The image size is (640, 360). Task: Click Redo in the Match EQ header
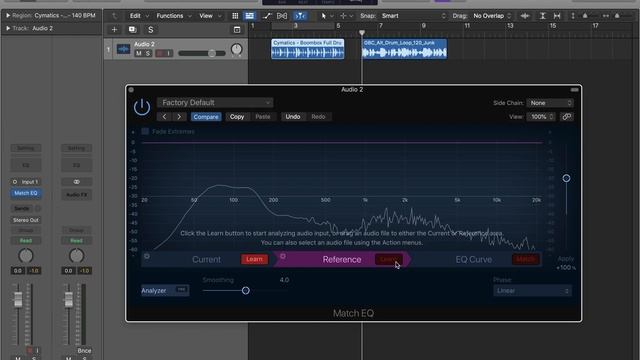318,117
